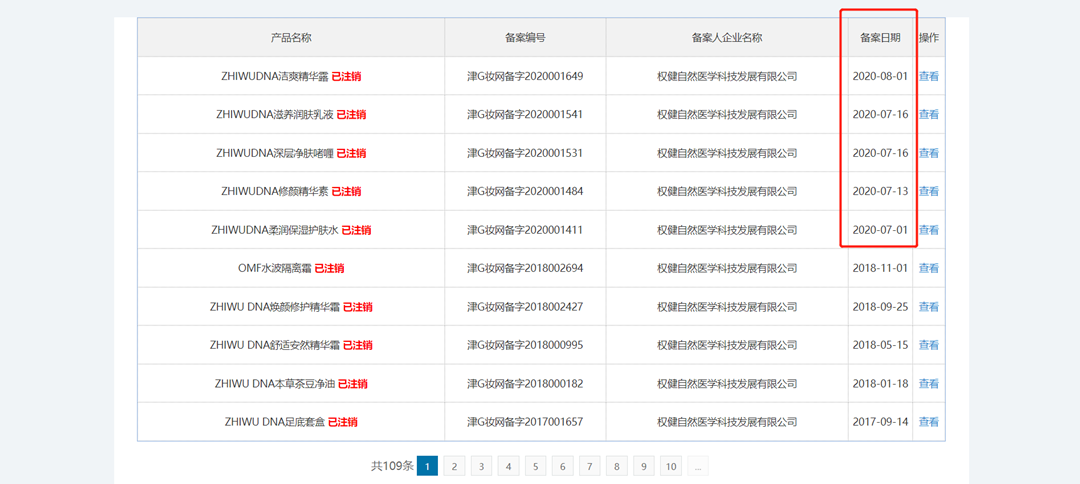Select page 5 in pagination
This screenshot has width=1080, height=484.
(535, 466)
